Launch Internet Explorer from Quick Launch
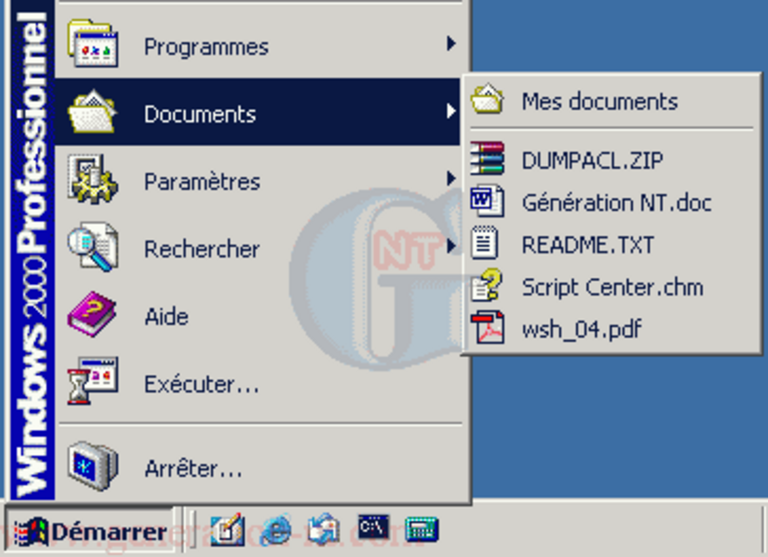The width and height of the screenshot is (768, 557). click(x=276, y=530)
